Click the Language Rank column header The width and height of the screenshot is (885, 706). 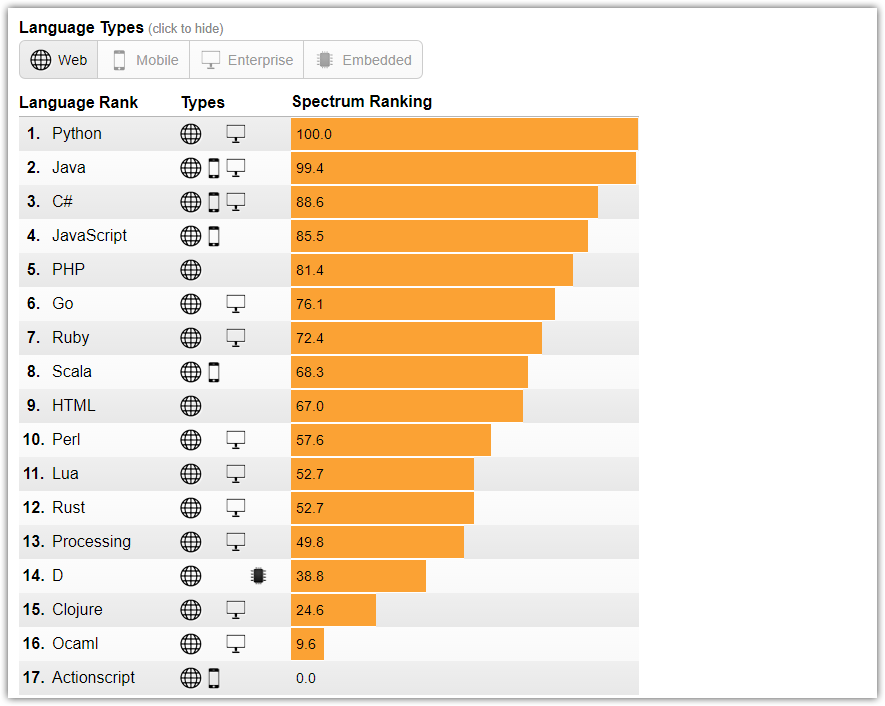79,102
